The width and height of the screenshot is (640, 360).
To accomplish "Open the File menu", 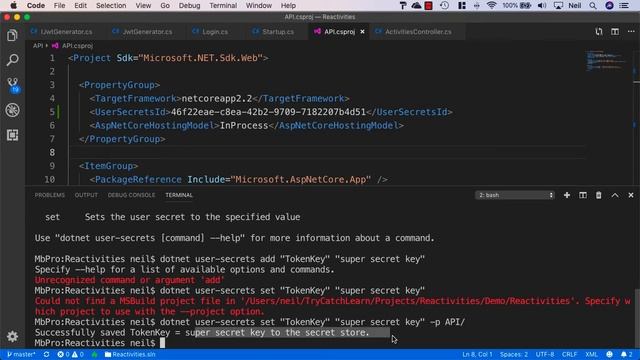I will click(x=59, y=5).
